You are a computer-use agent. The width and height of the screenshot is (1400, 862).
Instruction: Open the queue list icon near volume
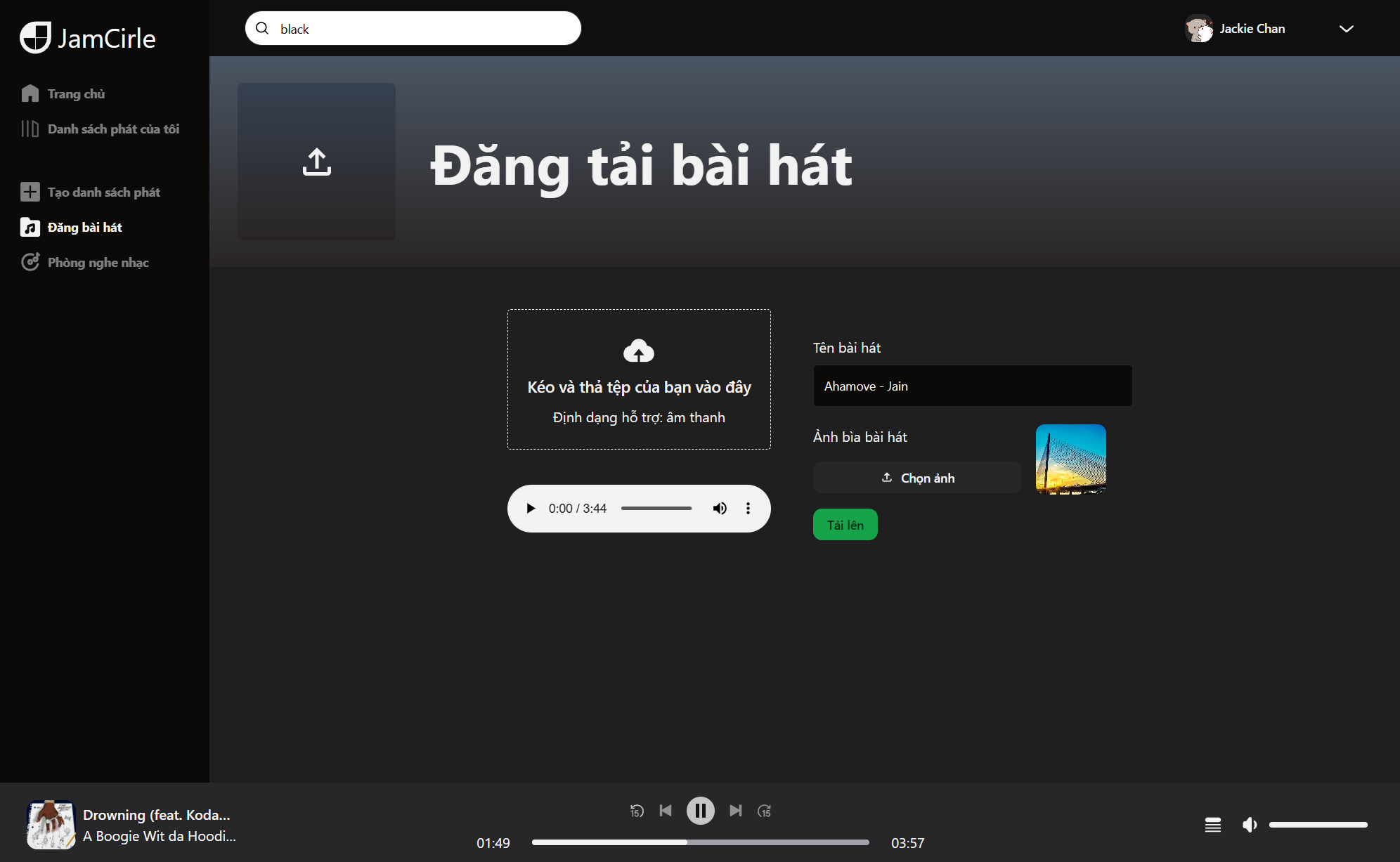click(1212, 824)
